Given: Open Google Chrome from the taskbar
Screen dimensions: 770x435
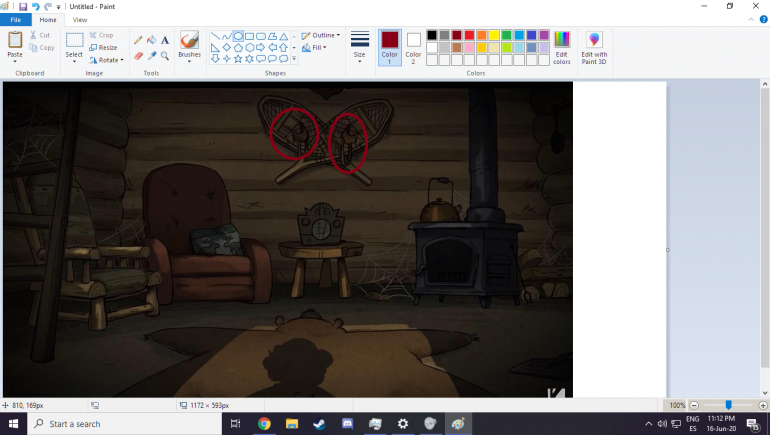Looking at the screenshot, I should [264, 424].
